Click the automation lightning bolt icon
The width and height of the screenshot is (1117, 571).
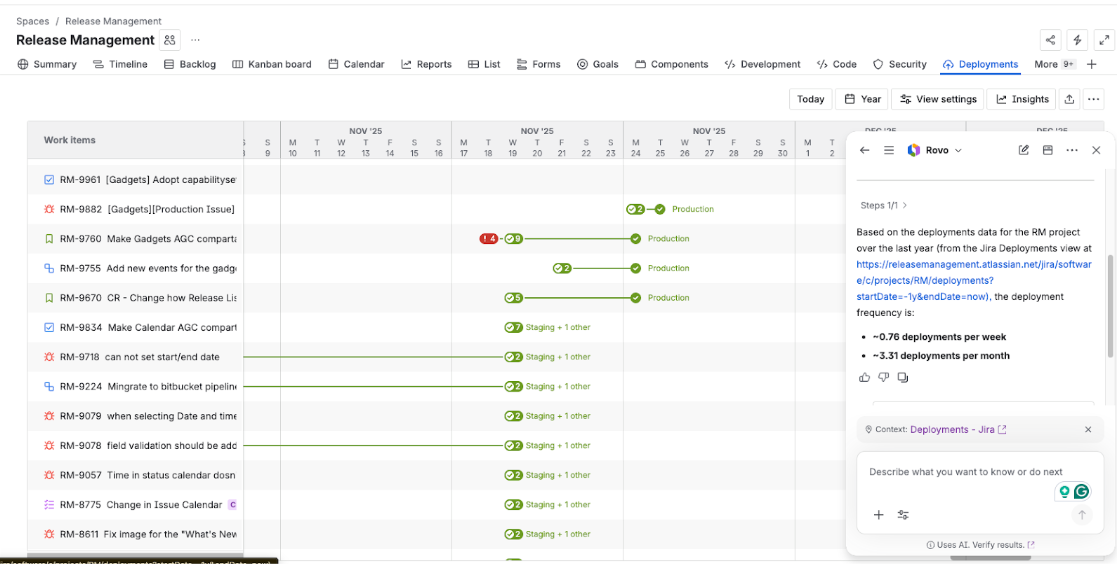coord(1077,40)
